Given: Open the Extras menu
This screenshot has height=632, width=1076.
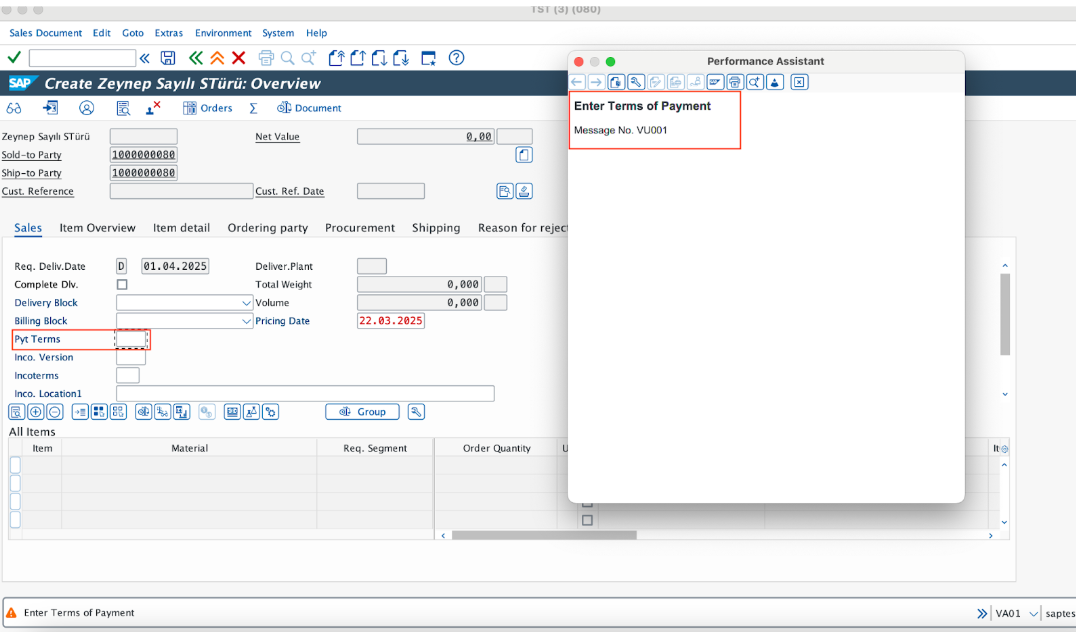Looking at the screenshot, I should (x=169, y=33).
